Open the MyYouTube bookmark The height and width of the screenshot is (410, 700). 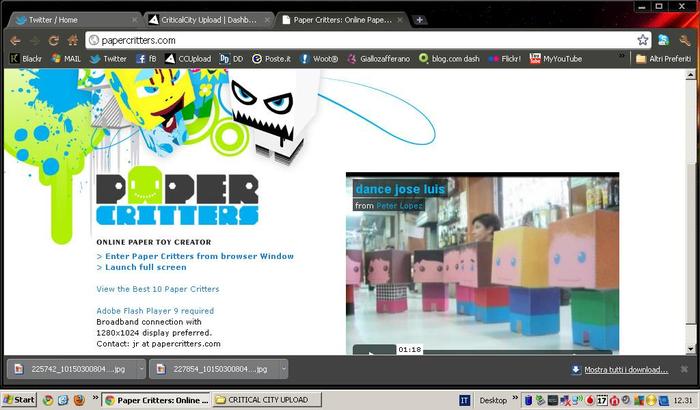556,59
